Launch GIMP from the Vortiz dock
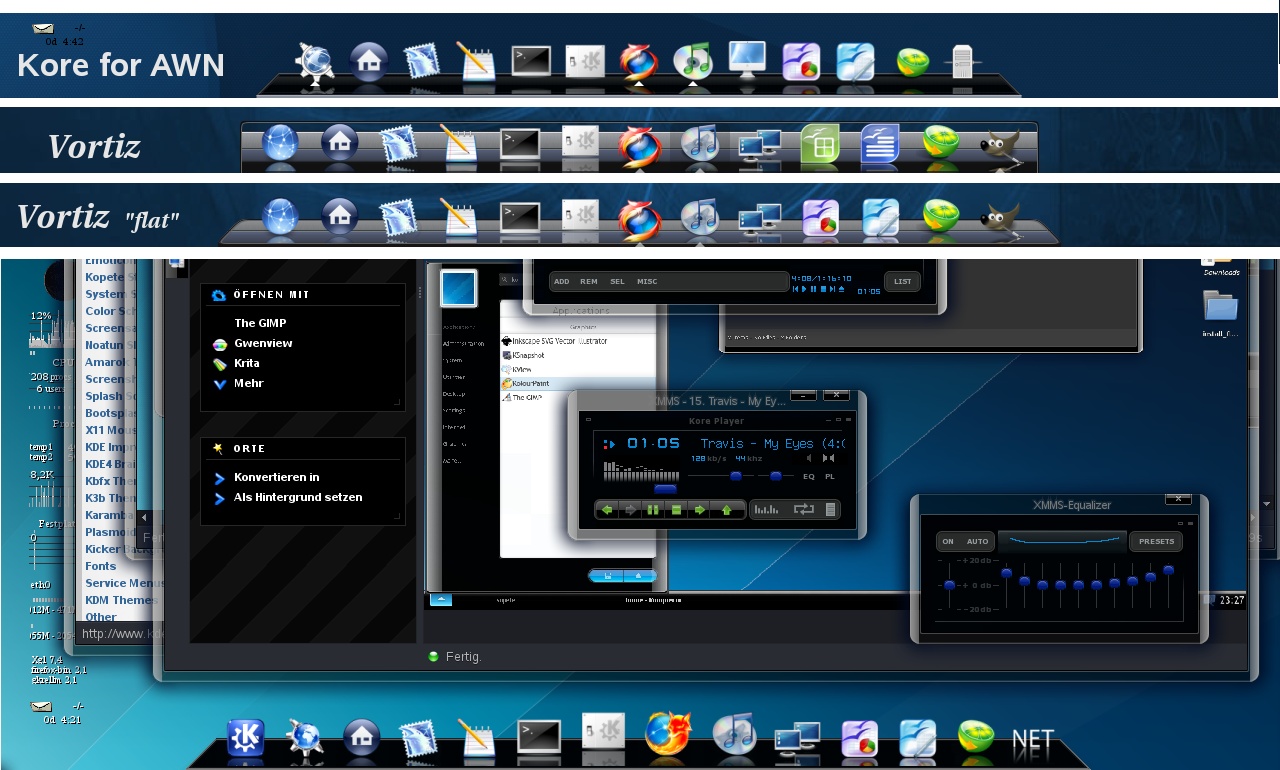 pyautogui.click(x=999, y=145)
